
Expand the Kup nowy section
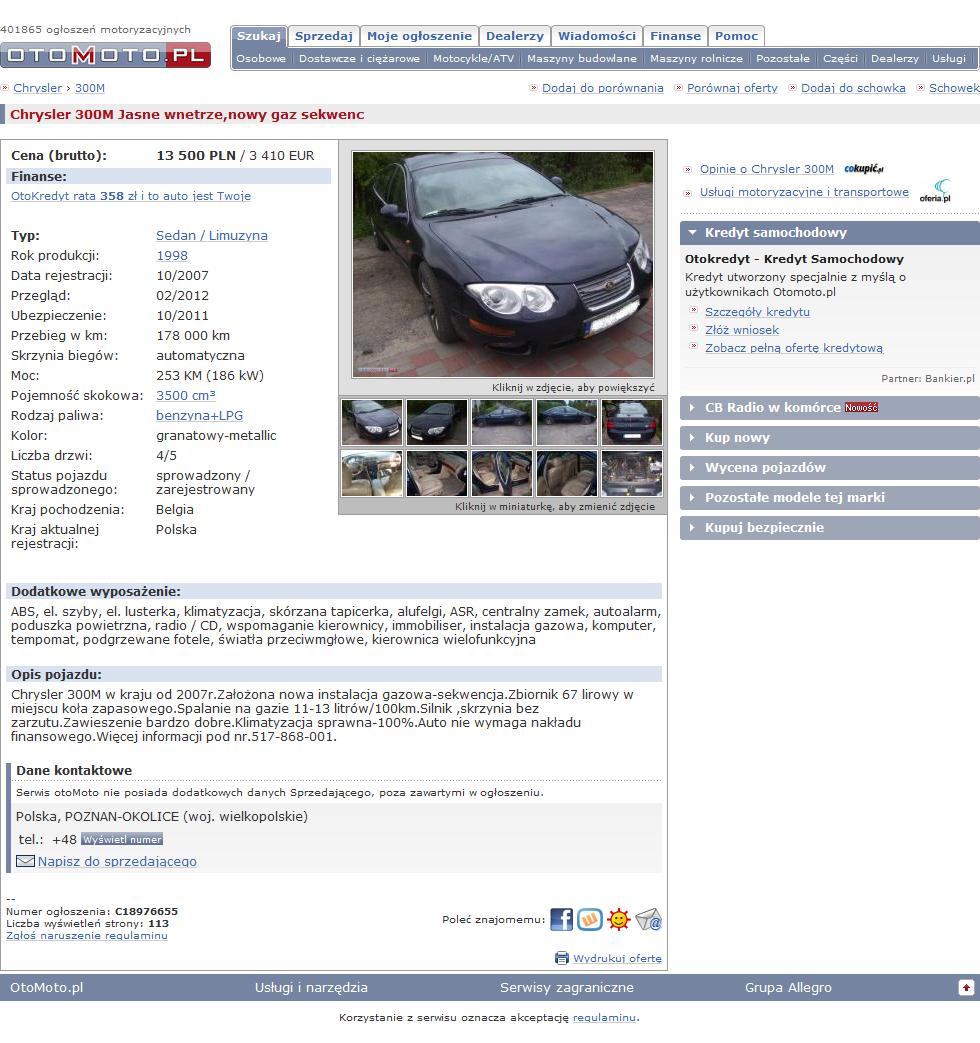click(830, 438)
